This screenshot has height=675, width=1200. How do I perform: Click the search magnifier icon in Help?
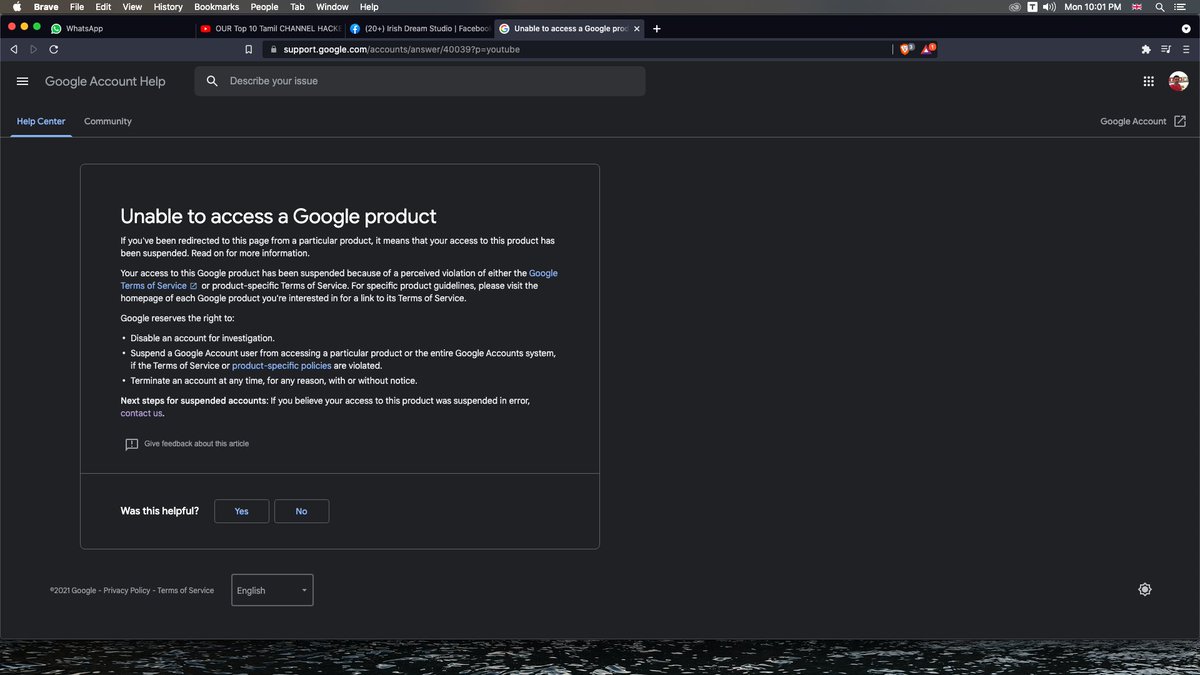tap(212, 81)
